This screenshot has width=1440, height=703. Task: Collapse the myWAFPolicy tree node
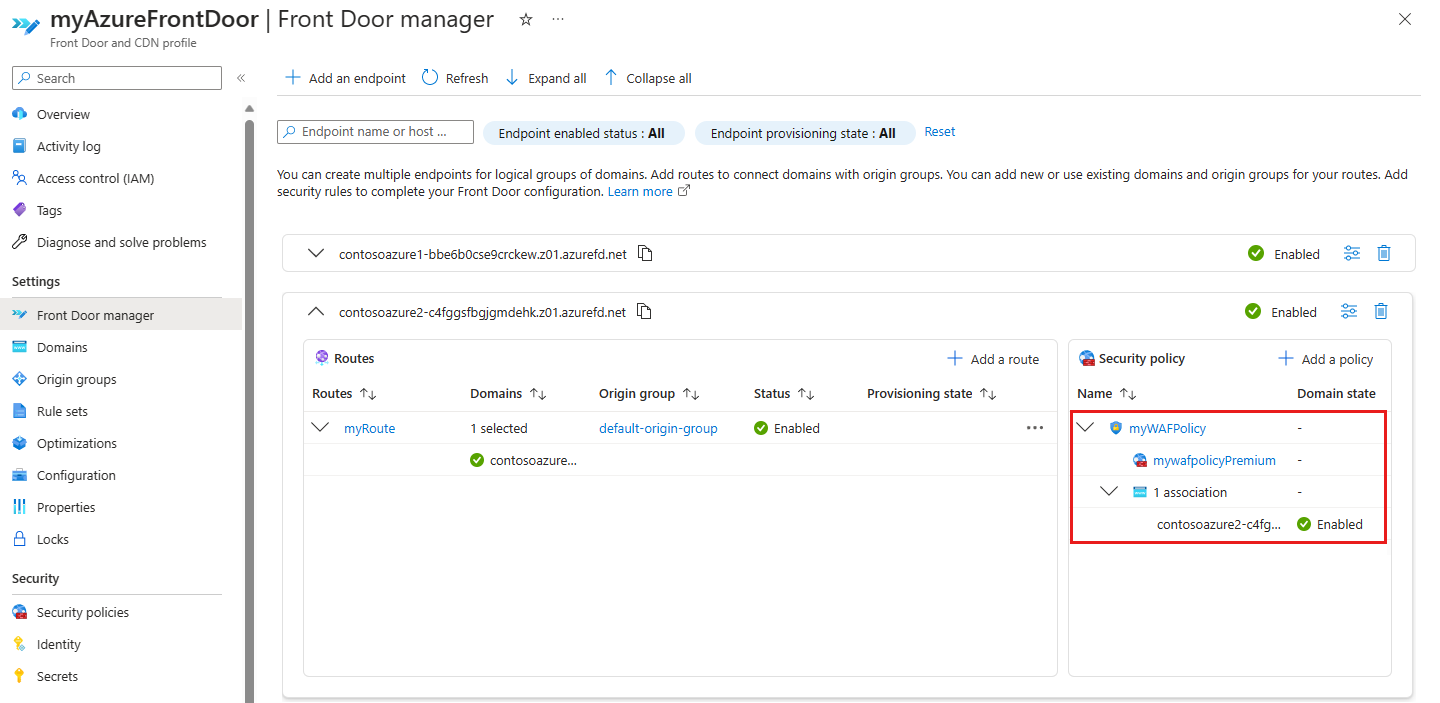1086,427
